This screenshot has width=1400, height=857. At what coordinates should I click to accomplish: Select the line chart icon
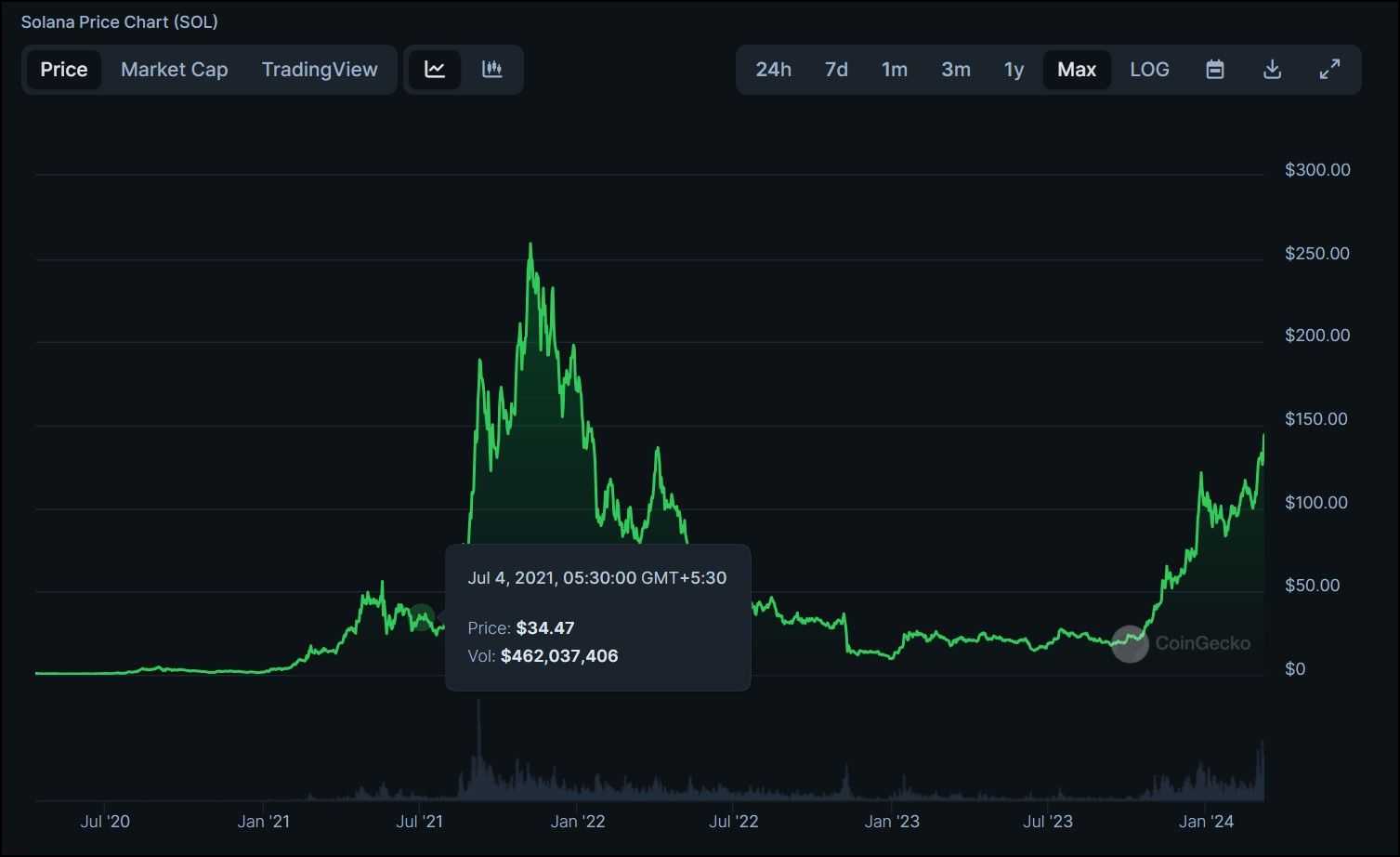[434, 69]
